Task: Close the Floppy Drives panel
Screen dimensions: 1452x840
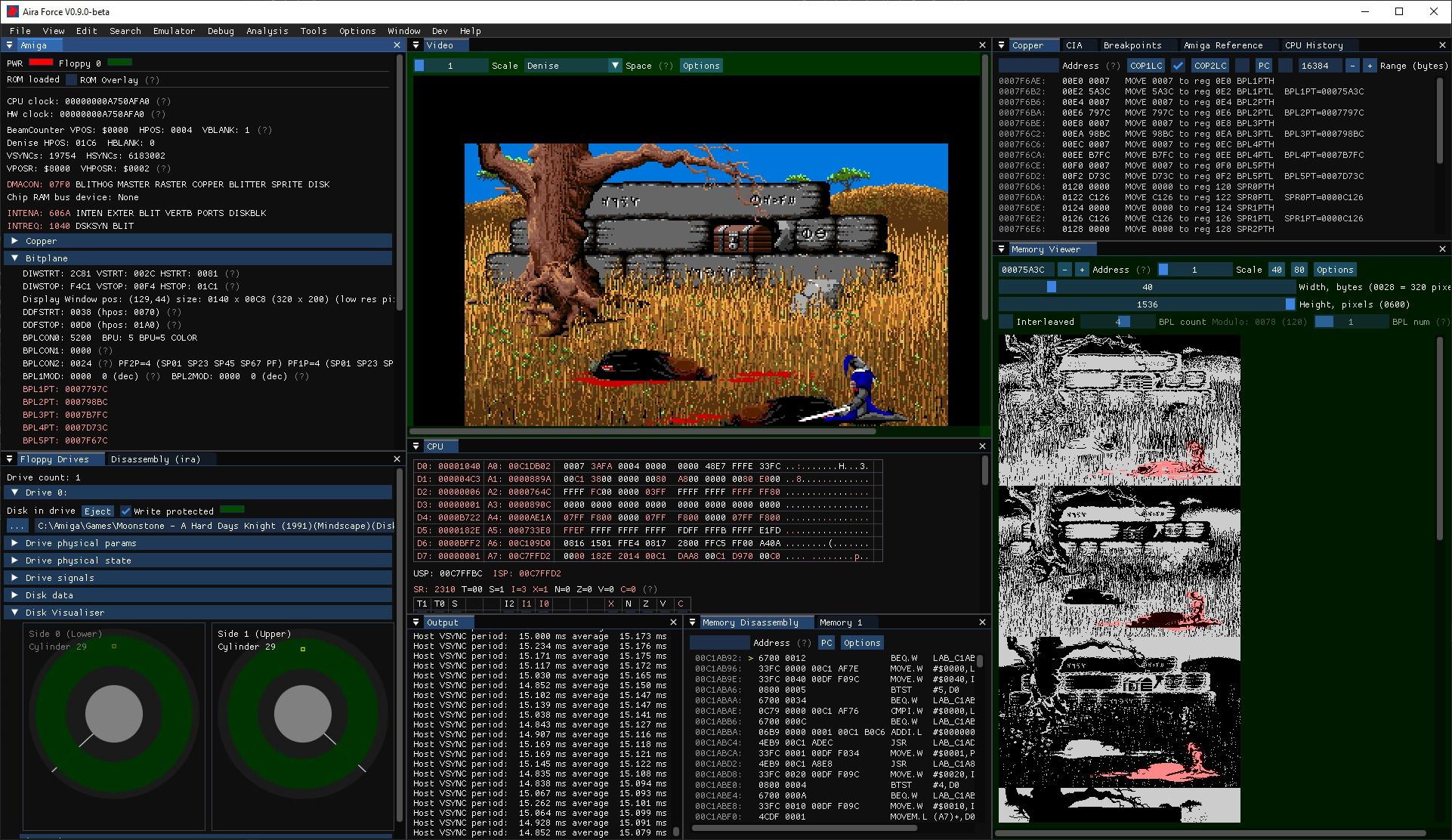Action: click(x=397, y=459)
